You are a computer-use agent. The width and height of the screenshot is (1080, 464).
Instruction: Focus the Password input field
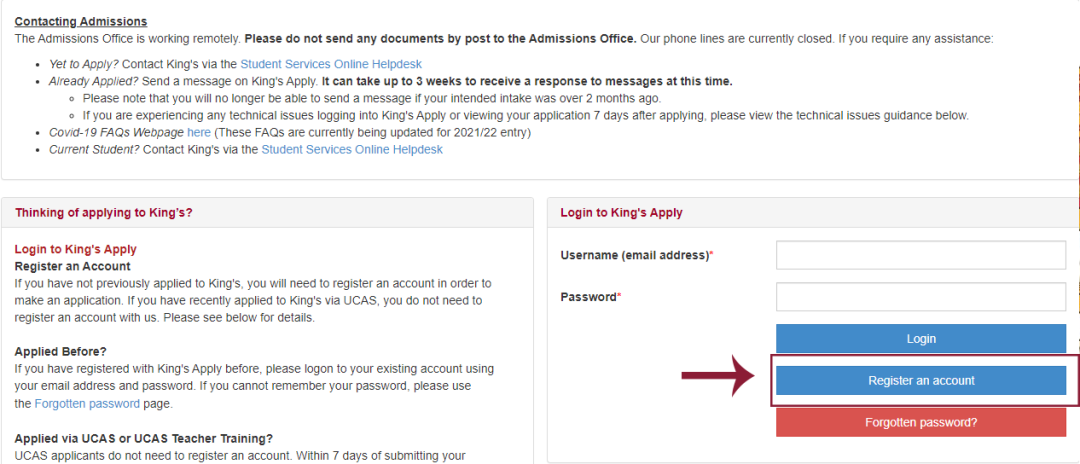click(920, 297)
